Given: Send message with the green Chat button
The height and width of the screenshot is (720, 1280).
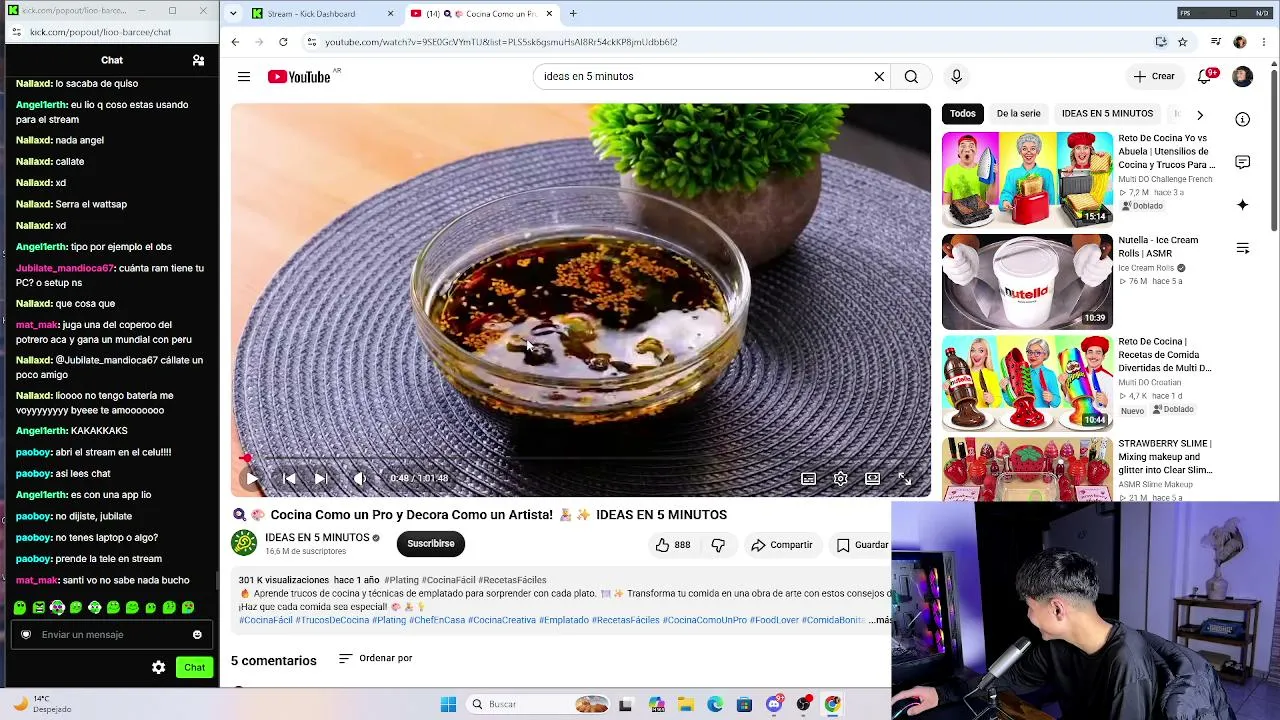Looking at the screenshot, I should click(194, 667).
